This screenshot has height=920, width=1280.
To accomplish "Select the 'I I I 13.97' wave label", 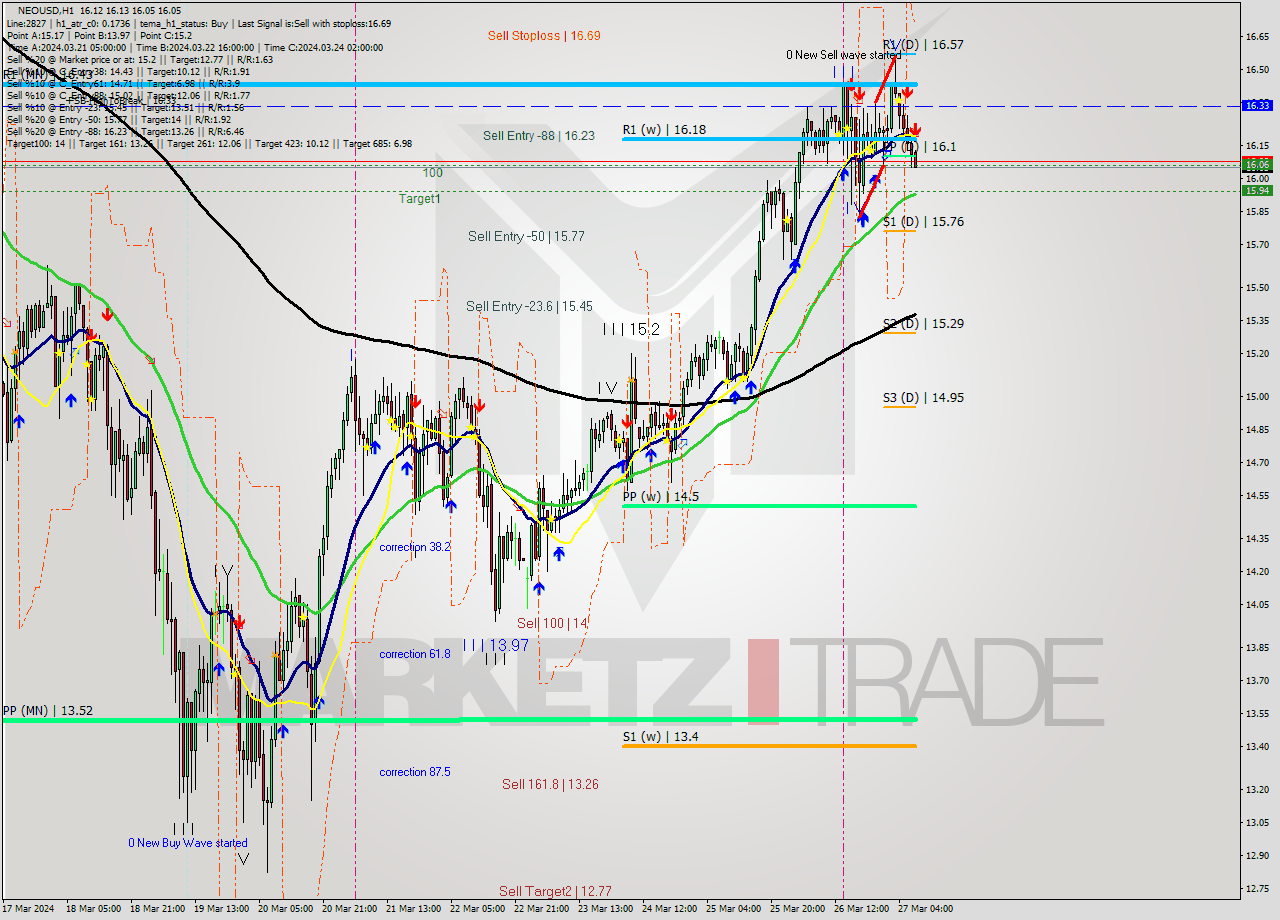I will [x=495, y=646].
